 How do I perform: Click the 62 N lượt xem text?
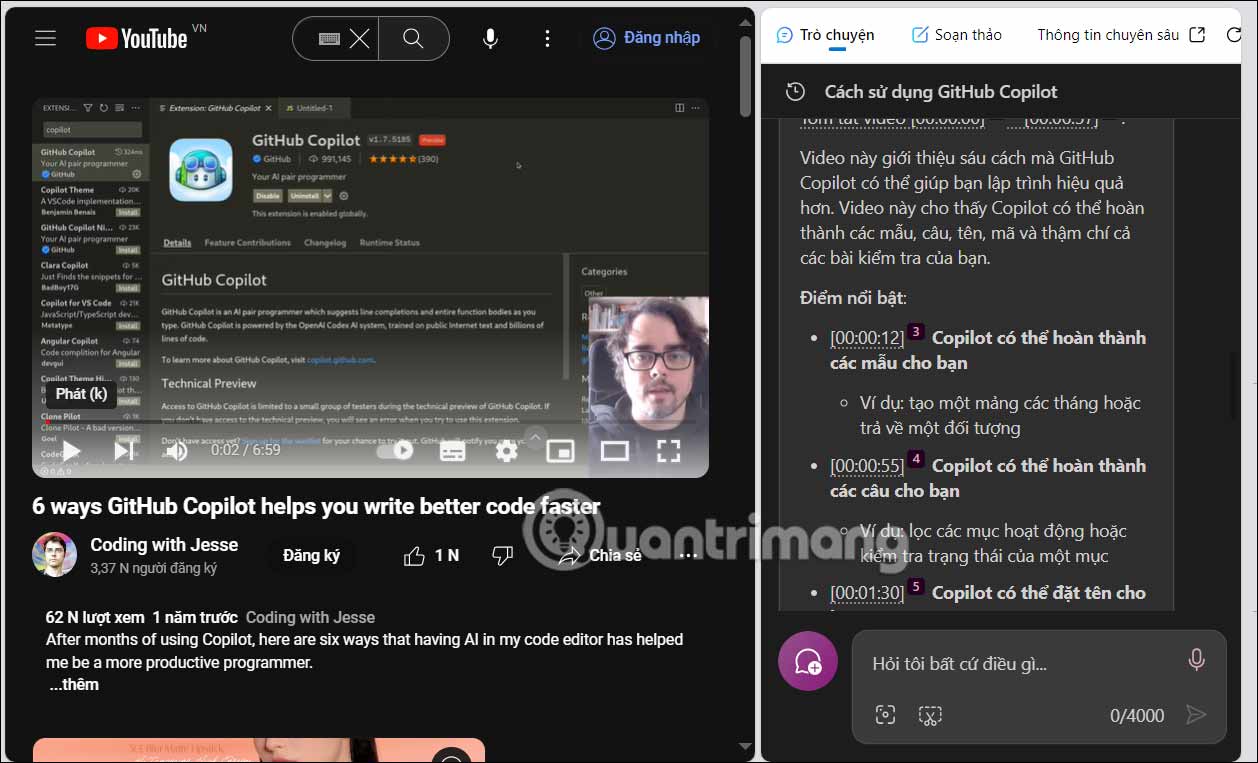click(96, 618)
